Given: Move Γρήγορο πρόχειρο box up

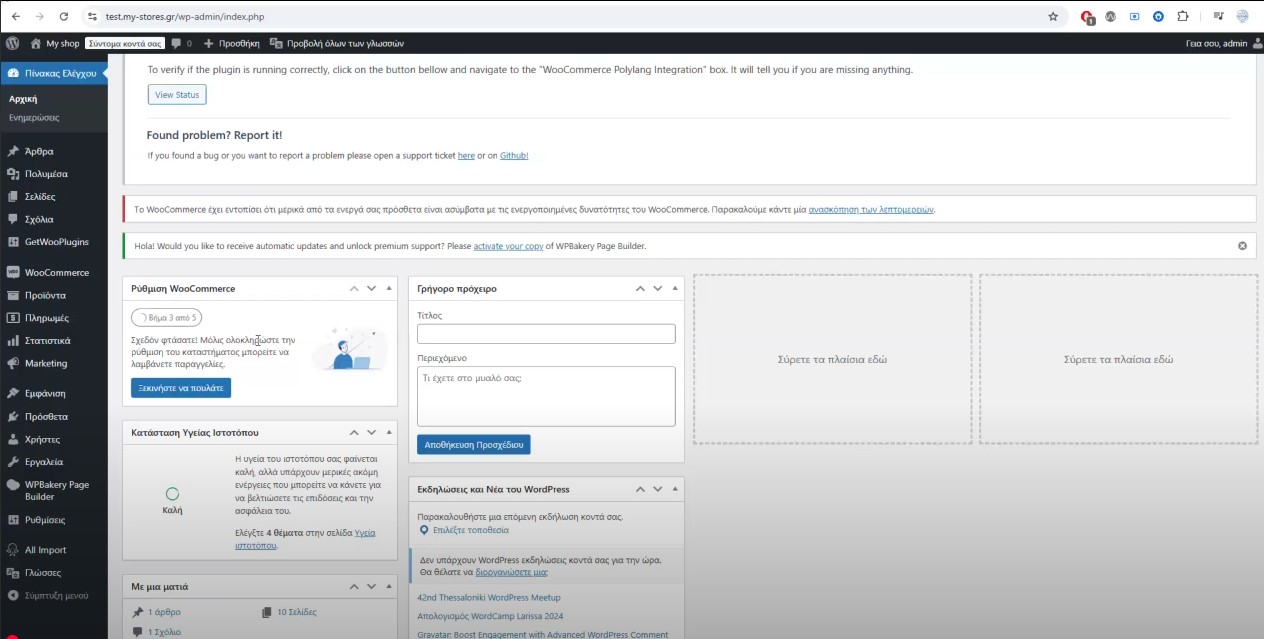Looking at the screenshot, I should point(640,288).
